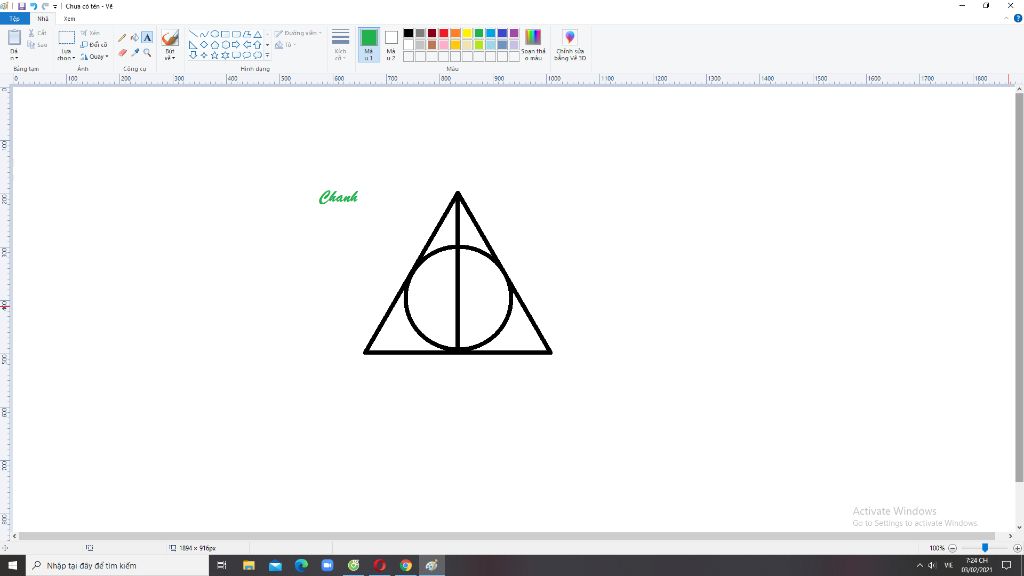Click the zoom in plus button
The height and width of the screenshot is (576, 1024).
click(1017, 548)
